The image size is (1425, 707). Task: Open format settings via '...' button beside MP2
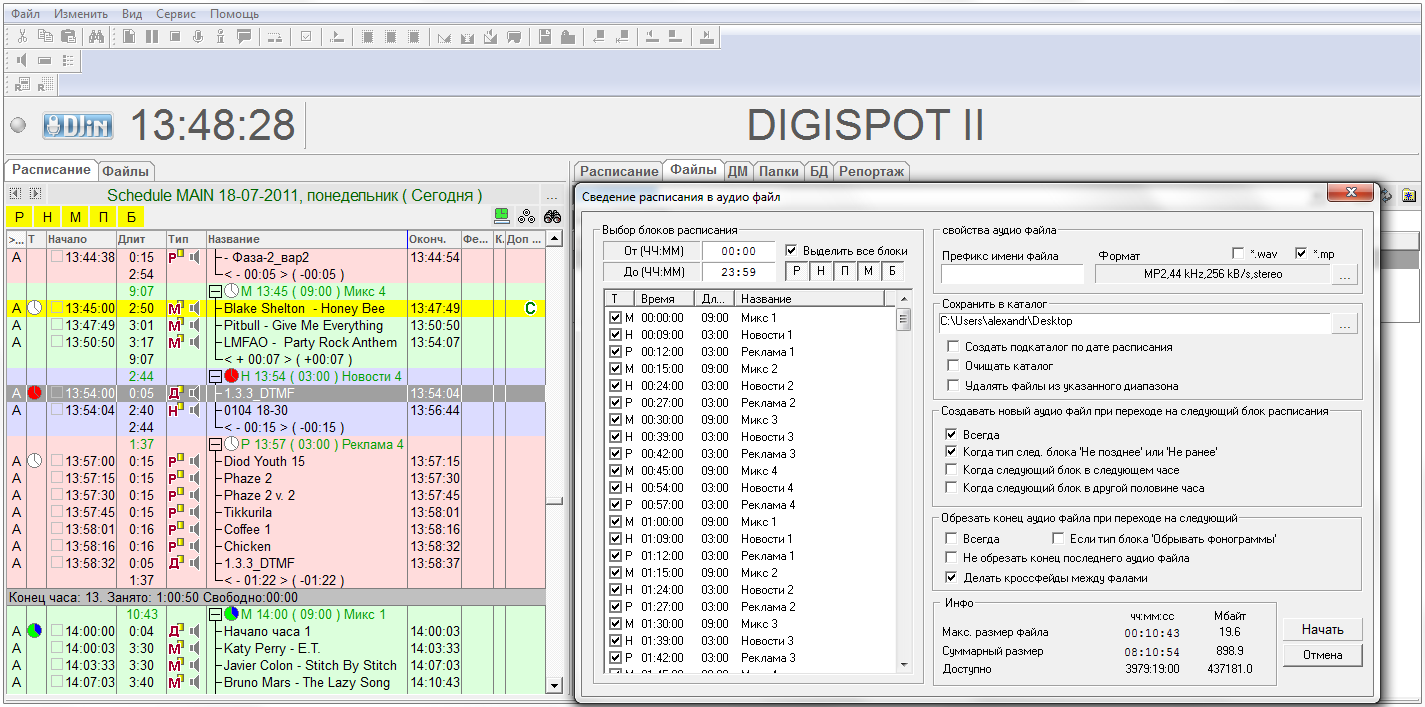coord(1344,274)
